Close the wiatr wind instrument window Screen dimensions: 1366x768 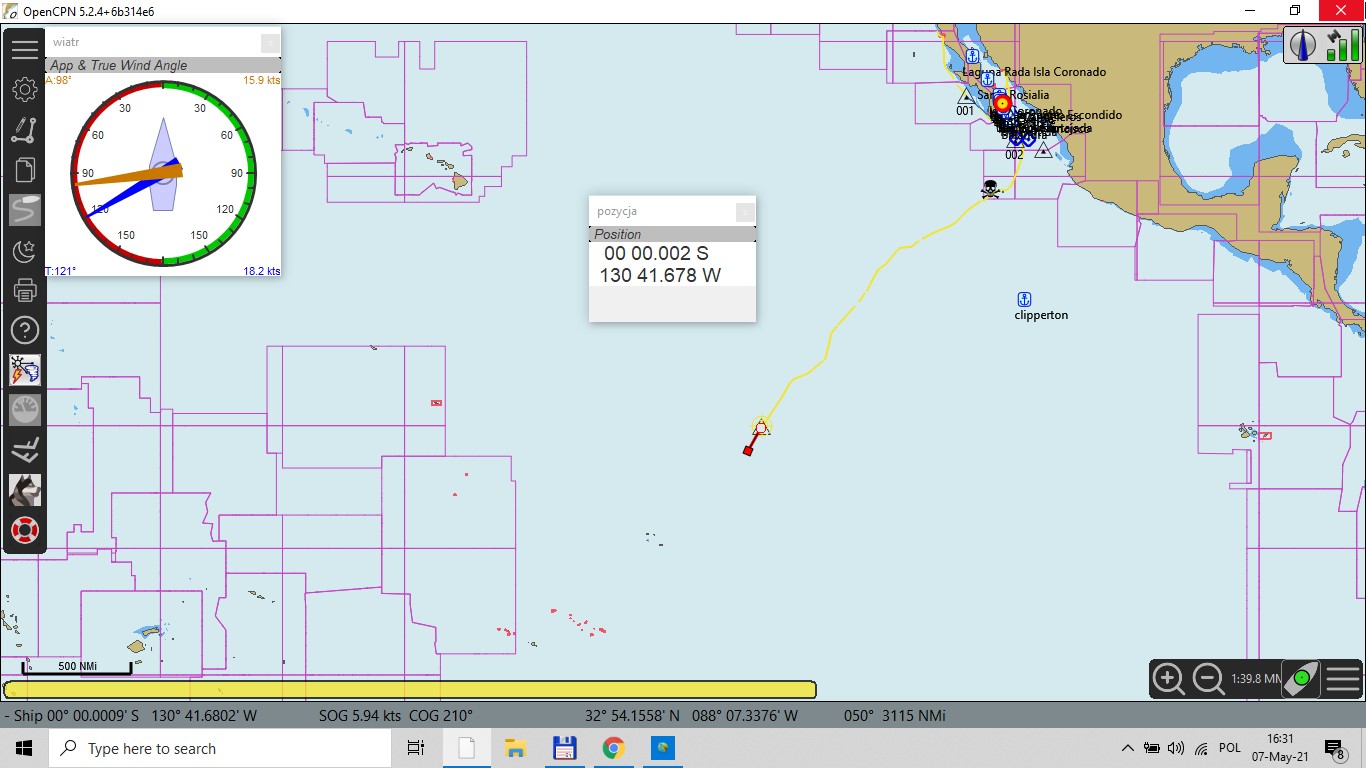(270, 43)
